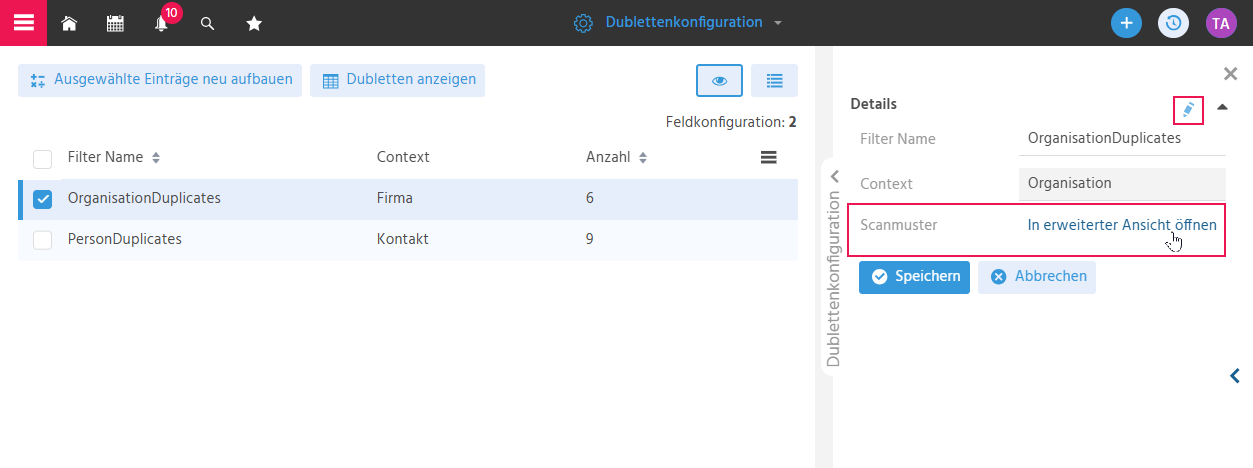Click the Kontakt context cell
This screenshot has height=468, width=1253.
click(x=402, y=239)
